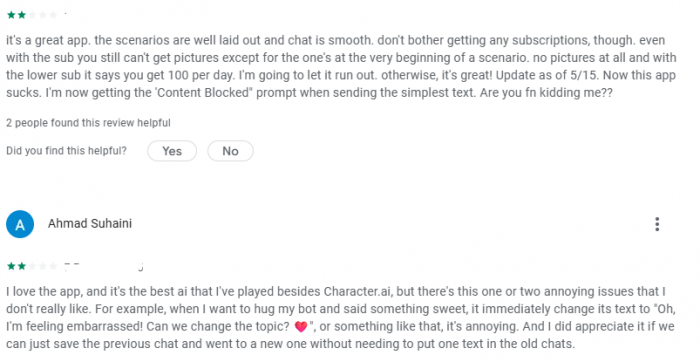Click Yes to mark review helpful
Viewport: 700px width, 362px height.
pyautogui.click(x=172, y=151)
